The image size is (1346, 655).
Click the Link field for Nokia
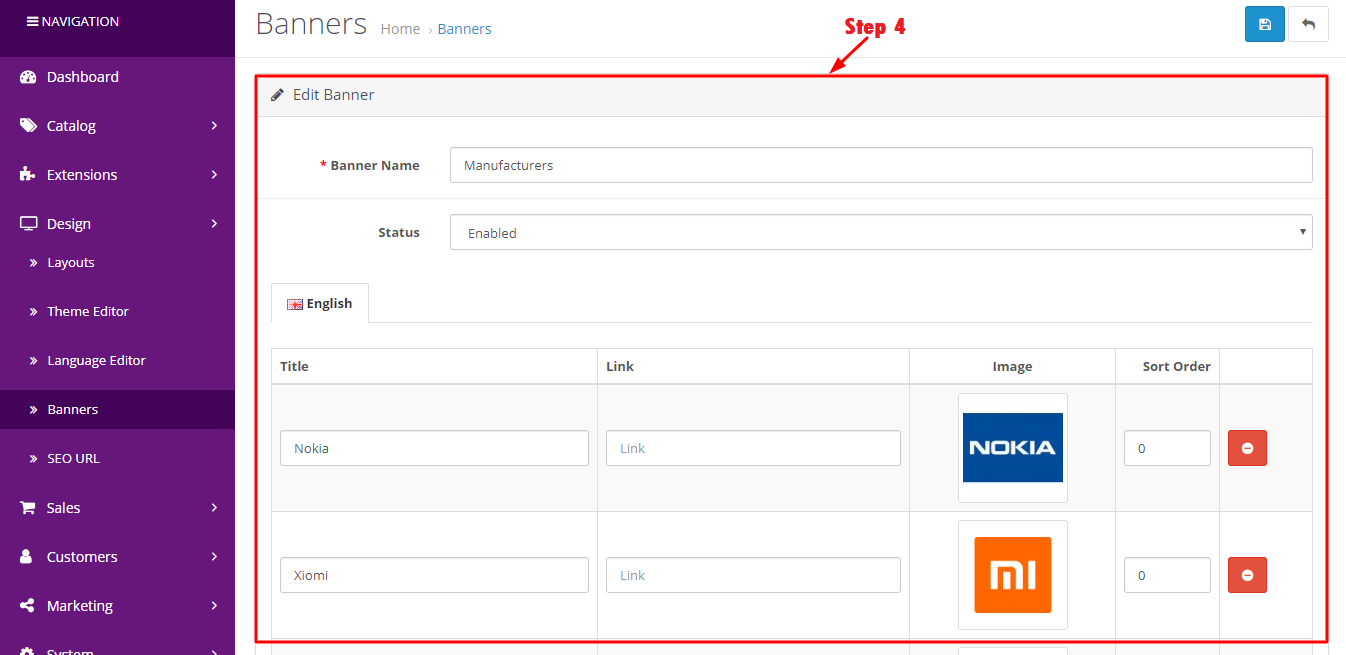point(753,448)
